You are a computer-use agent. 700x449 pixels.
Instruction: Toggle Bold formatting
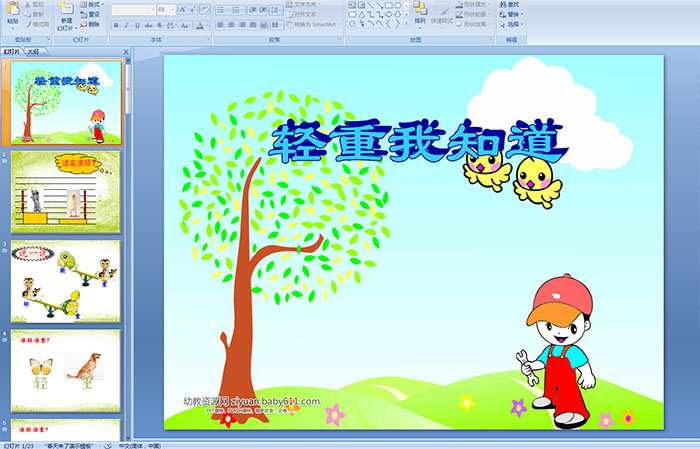tap(116, 25)
